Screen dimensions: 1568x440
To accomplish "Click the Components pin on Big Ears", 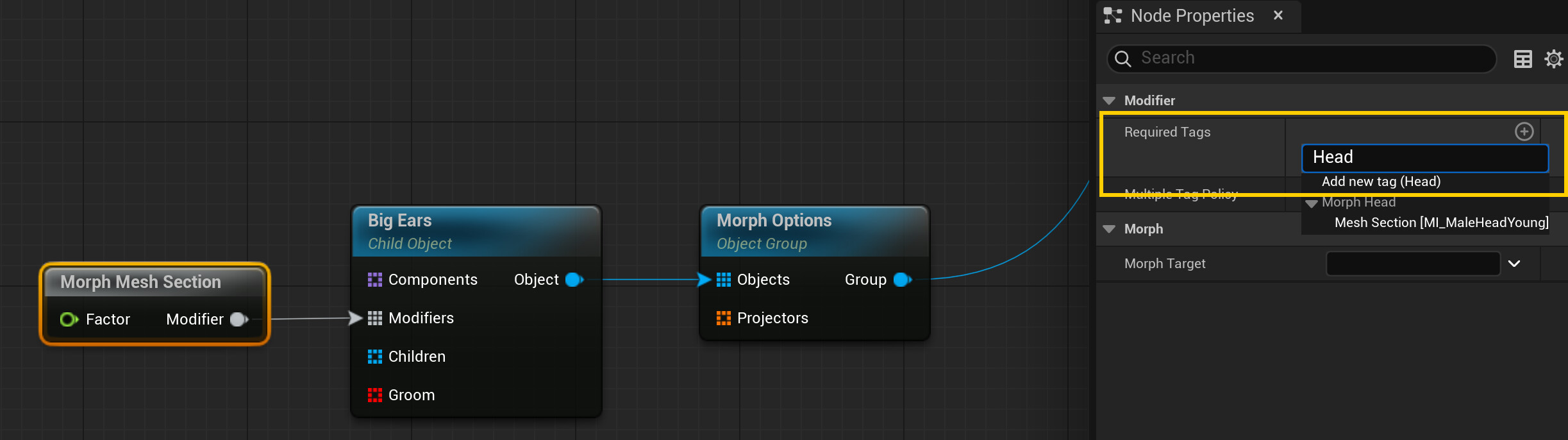I will [375, 280].
